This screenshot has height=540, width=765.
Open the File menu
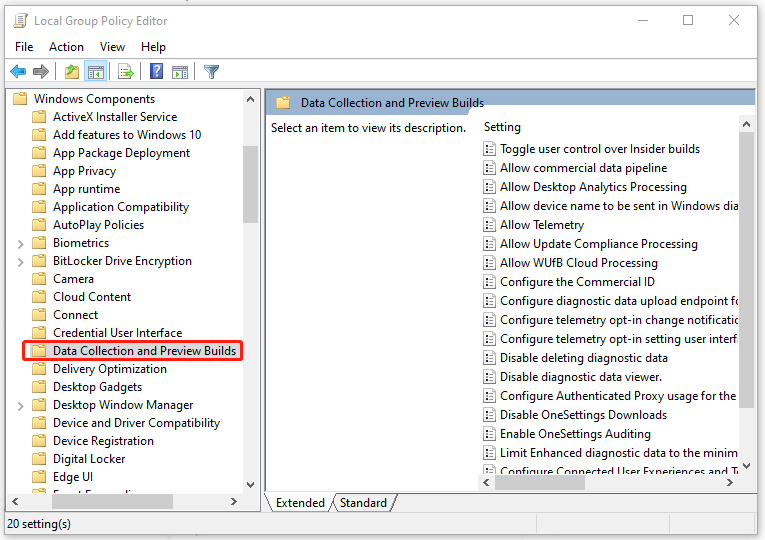tap(24, 47)
